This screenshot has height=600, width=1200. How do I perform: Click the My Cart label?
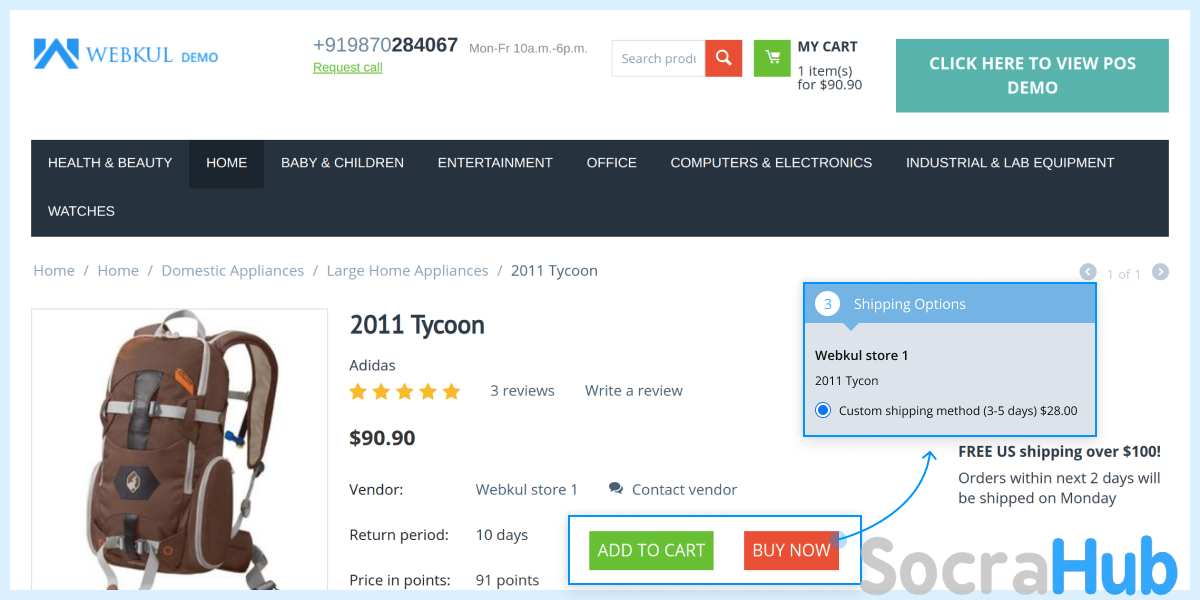[x=827, y=47]
